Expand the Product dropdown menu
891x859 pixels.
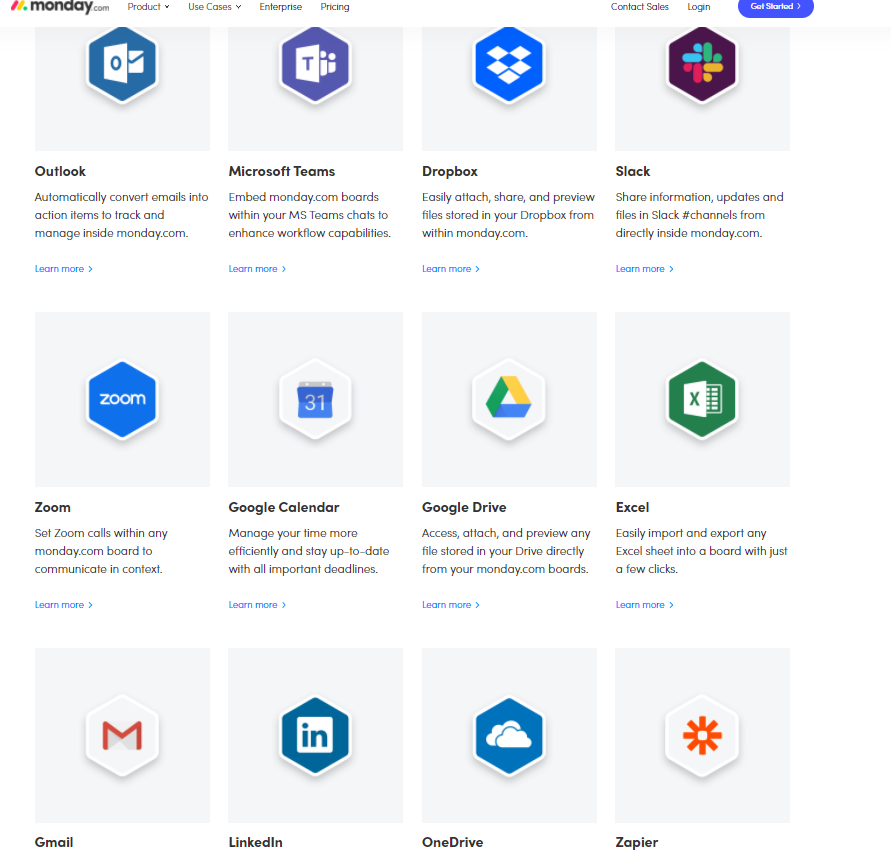148,7
